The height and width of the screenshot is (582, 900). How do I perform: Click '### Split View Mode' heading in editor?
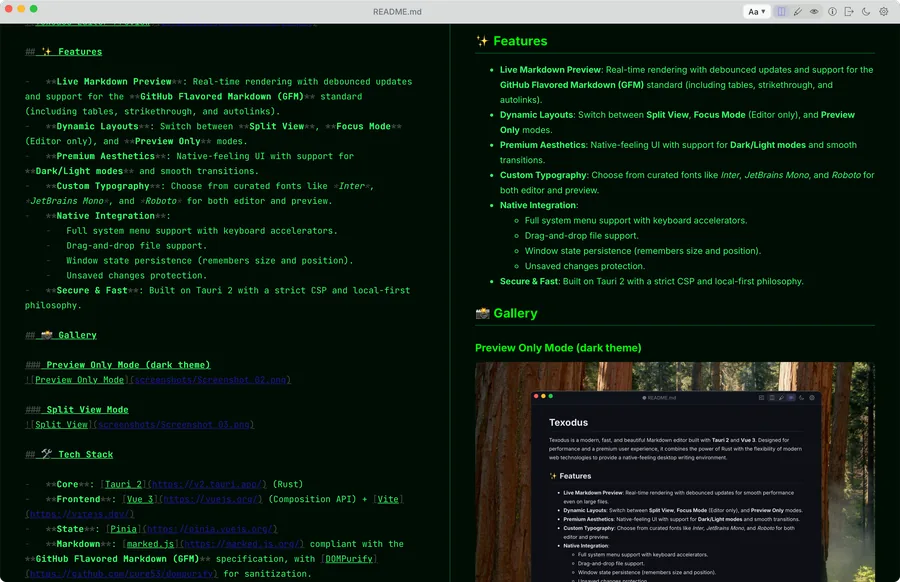tap(77, 410)
